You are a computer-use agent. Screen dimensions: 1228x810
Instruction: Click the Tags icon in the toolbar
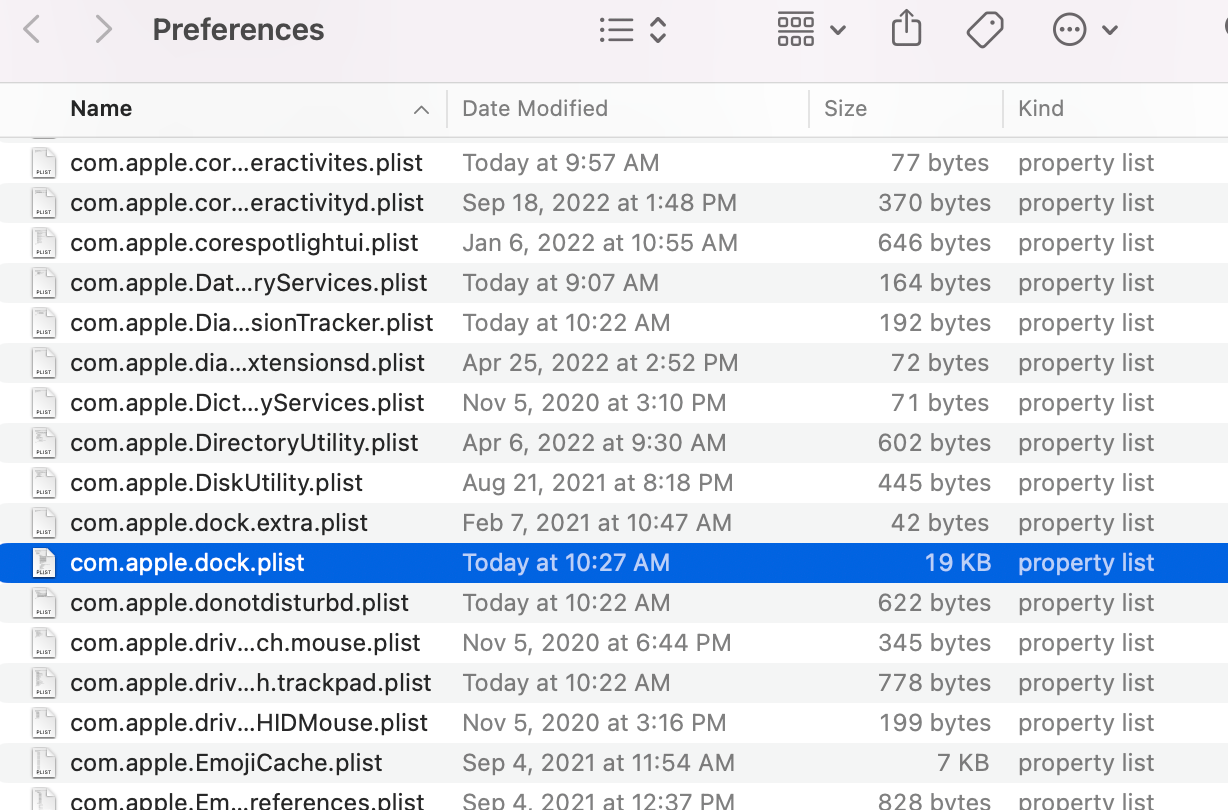coord(985,30)
